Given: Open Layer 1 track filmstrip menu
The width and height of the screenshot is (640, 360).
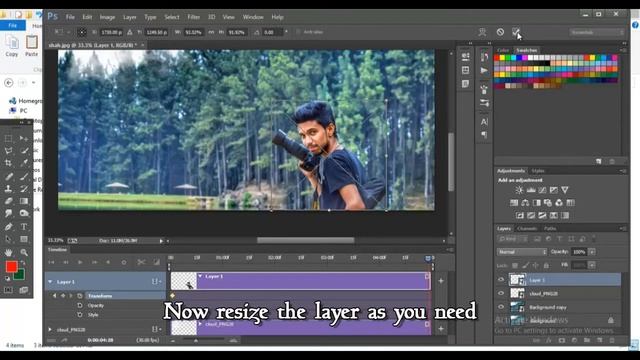Looking at the screenshot, I should 156,282.
